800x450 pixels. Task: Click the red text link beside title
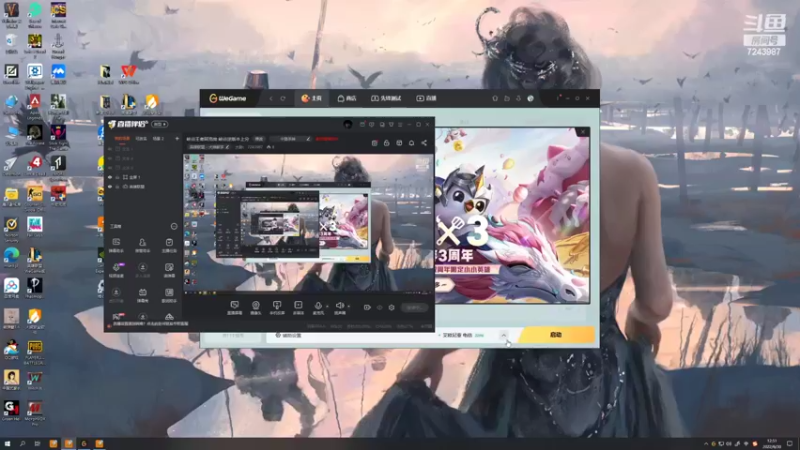coord(327,139)
